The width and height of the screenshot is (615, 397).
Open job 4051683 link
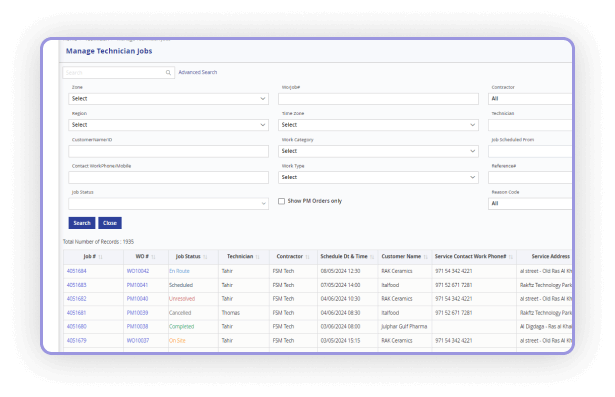[76, 285]
